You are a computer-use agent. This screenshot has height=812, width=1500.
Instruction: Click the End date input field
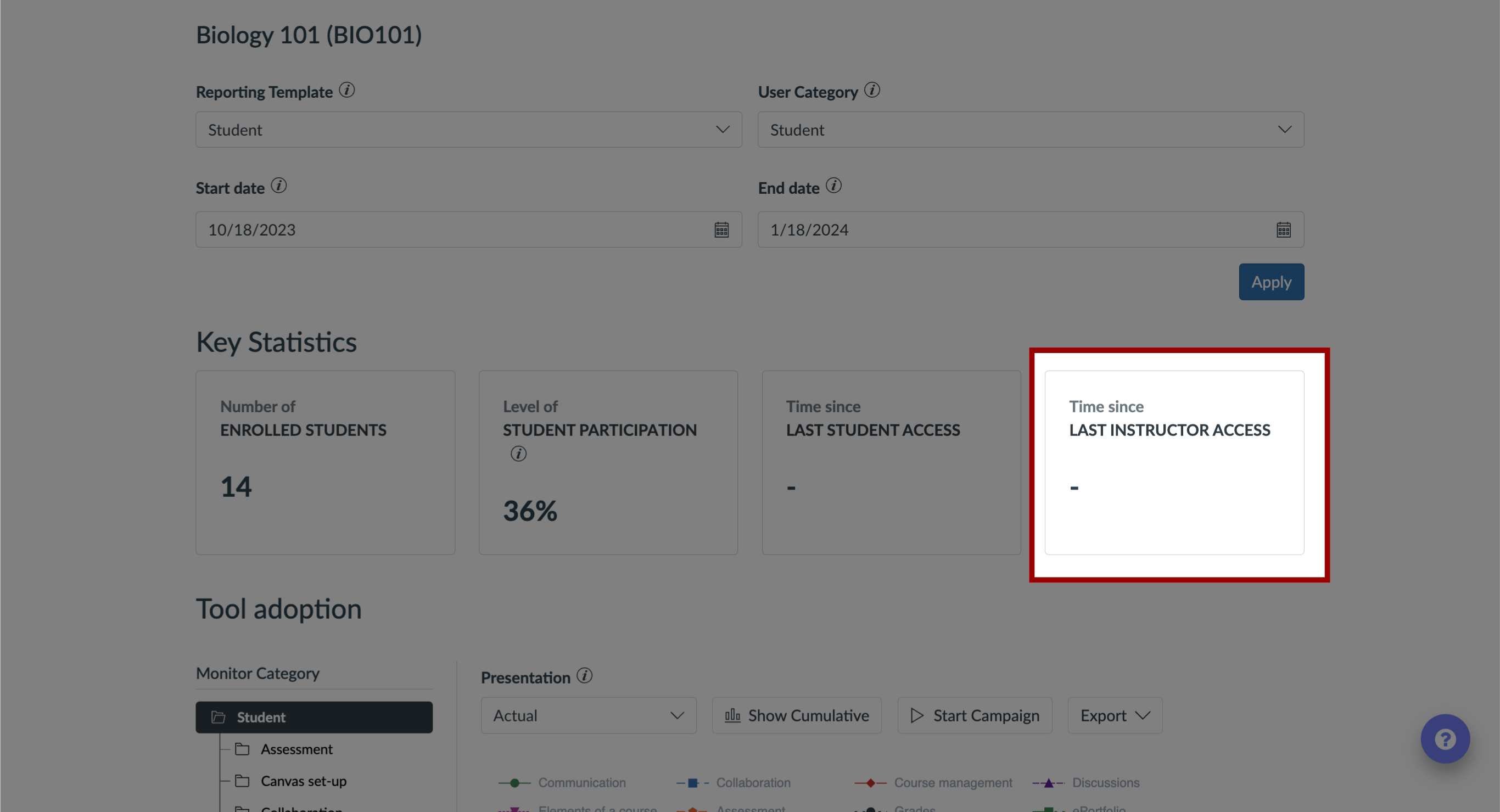1031,229
